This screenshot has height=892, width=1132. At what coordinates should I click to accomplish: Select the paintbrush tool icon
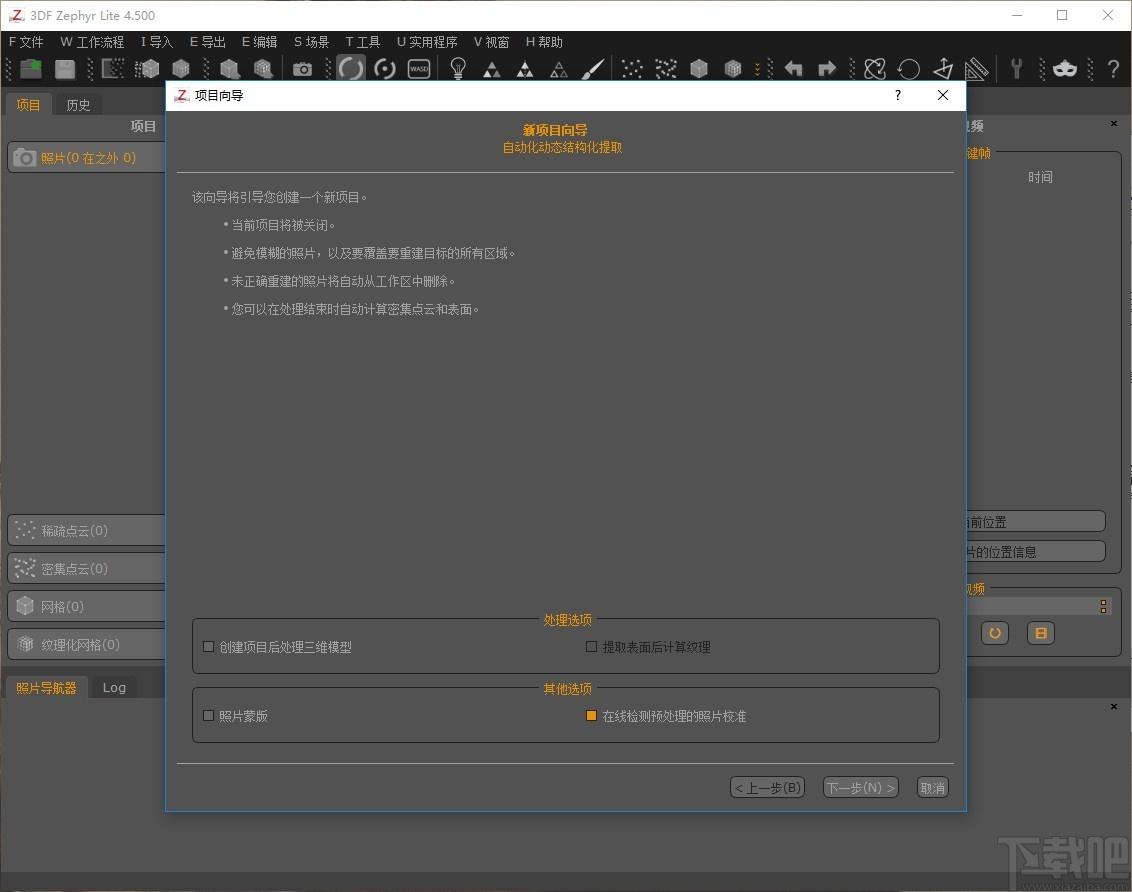592,69
